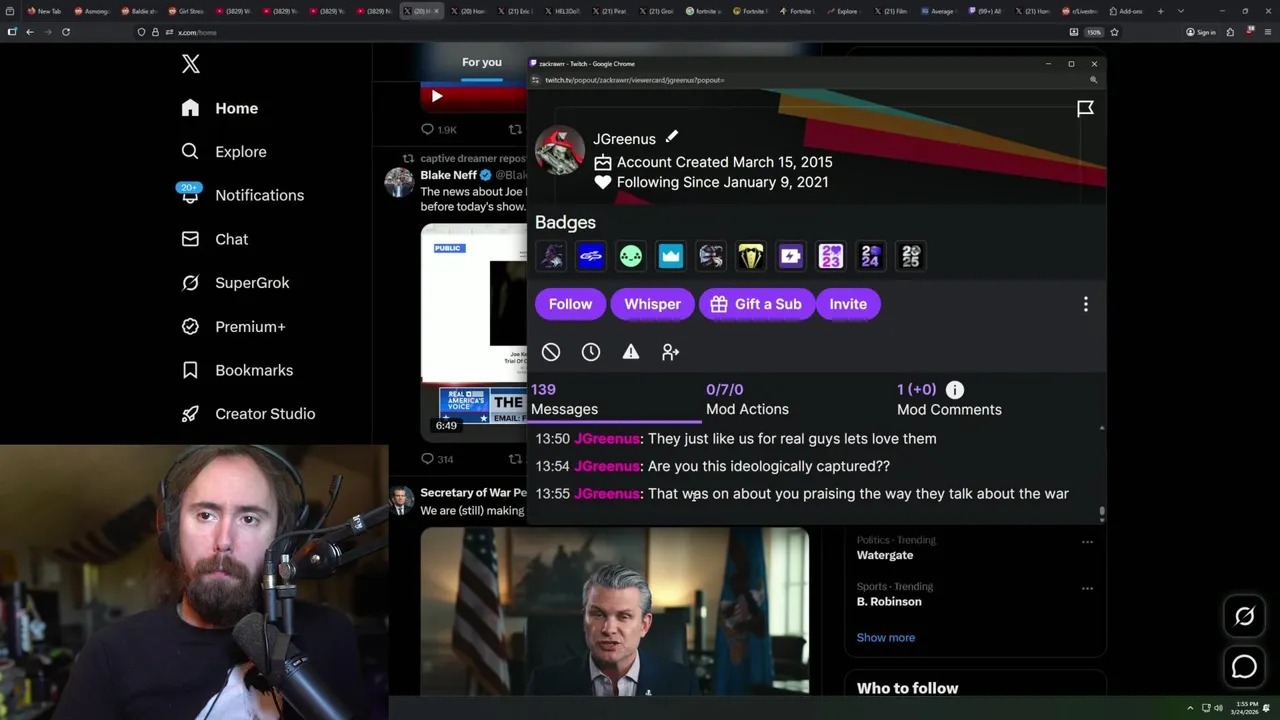Screen dimensions: 1280x720
Task: Switch to the Add-ons browser tab
Action: (x=1125, y=11)
